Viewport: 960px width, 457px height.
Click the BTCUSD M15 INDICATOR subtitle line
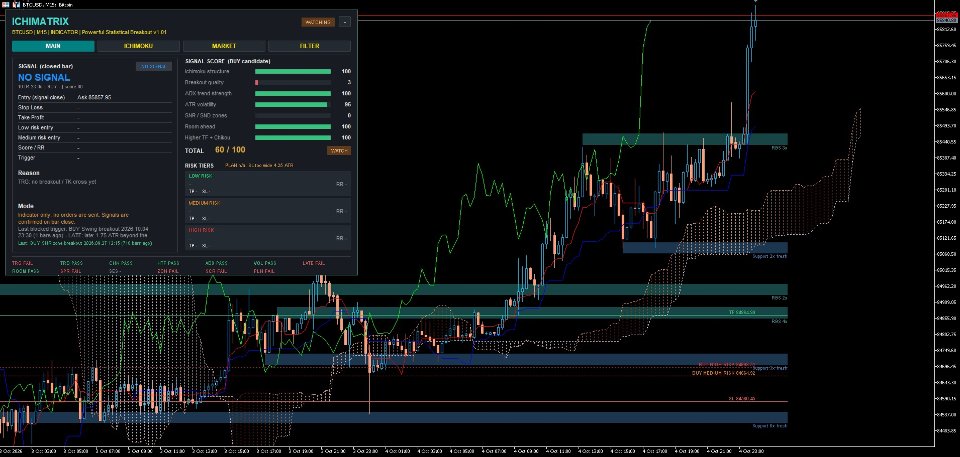(x=89, y=32)
